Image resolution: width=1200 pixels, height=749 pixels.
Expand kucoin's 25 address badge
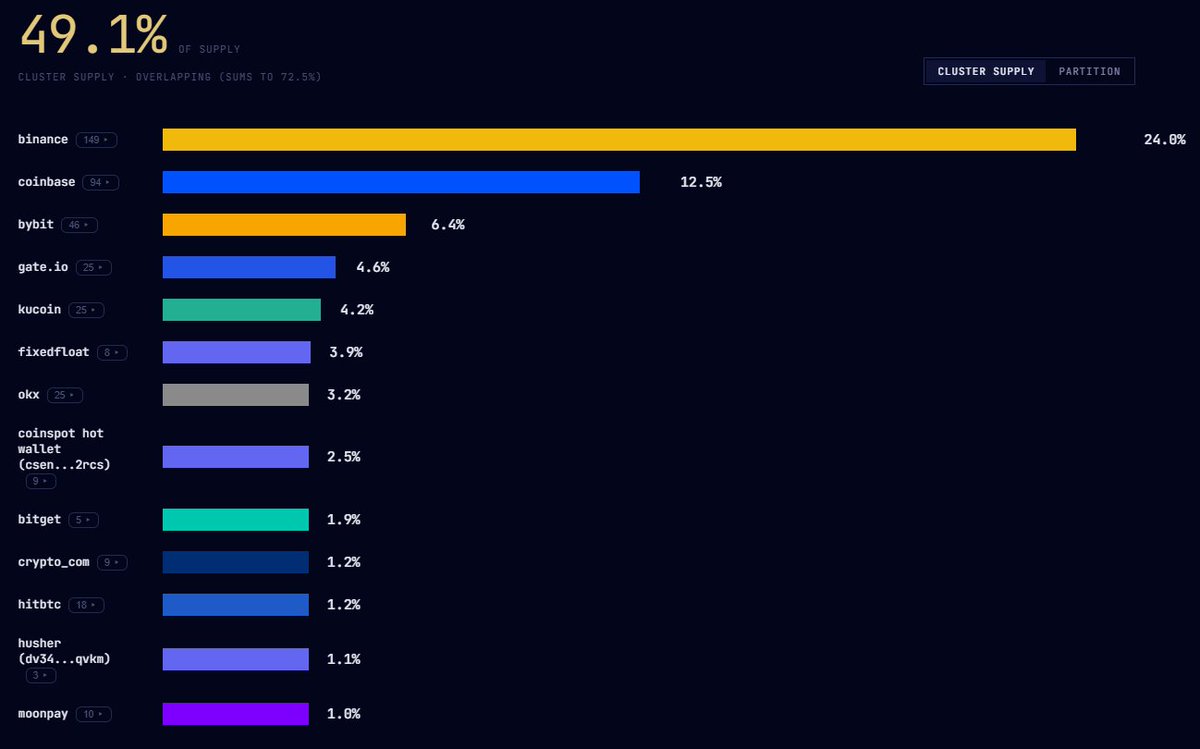[86, 310]
